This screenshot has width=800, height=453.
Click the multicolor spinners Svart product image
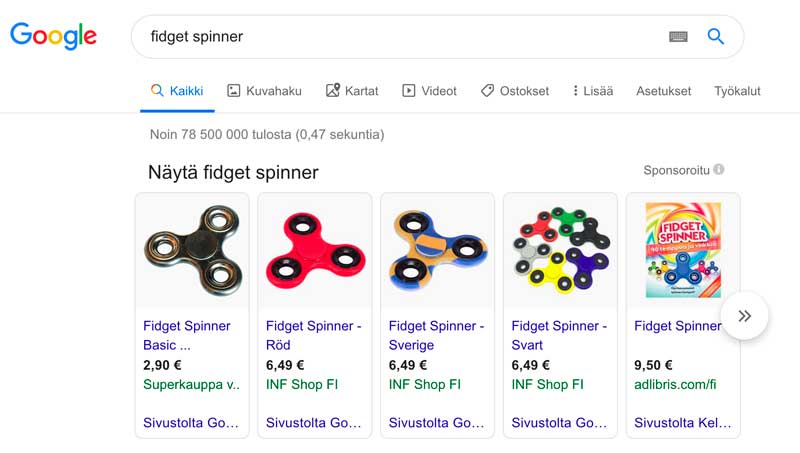coord(560,250)
